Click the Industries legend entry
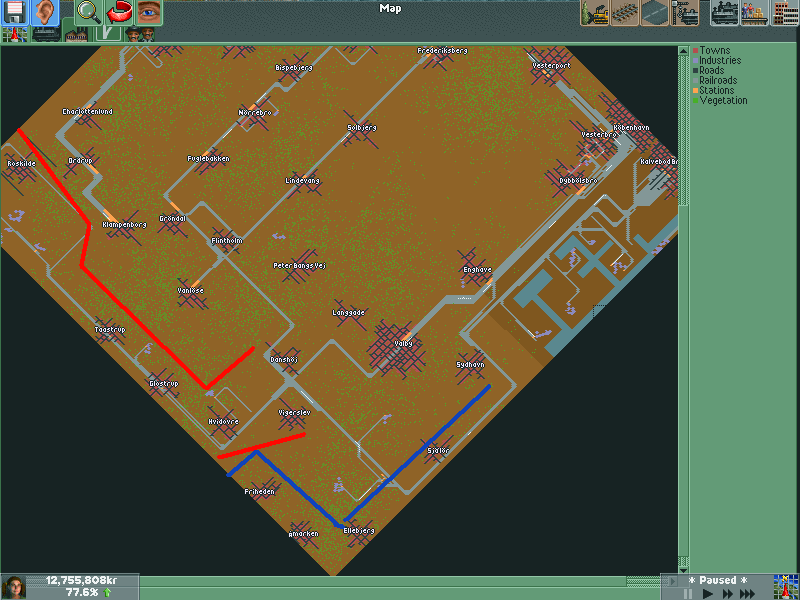Screen dimensions: 800x600 (x=717, y=60)
